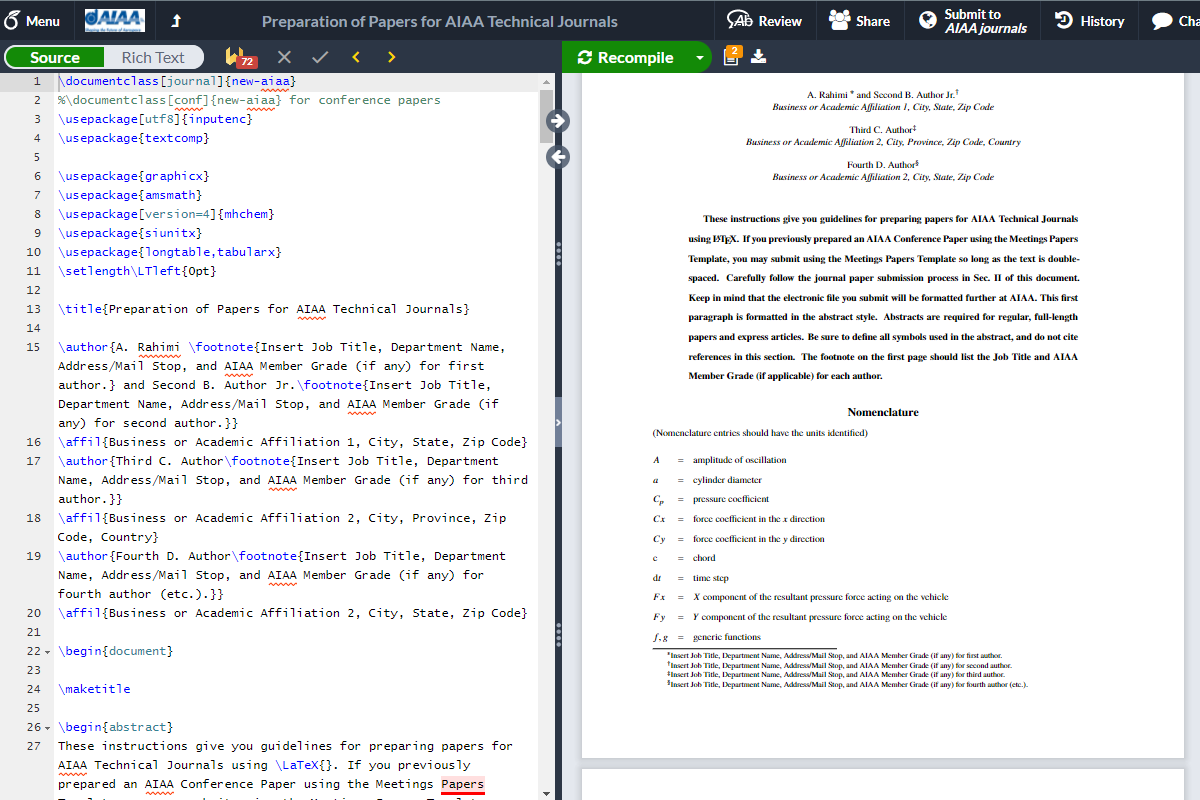Click the AIAA logo
The height and width of the screenshot is (800, 1200).
[114, 20]
